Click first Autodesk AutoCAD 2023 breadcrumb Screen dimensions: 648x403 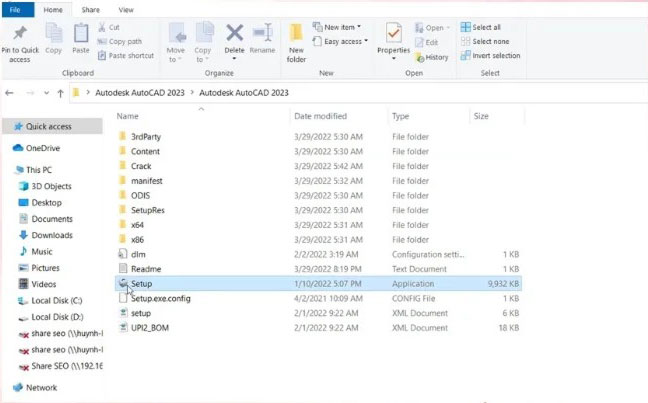pos(140,93)
